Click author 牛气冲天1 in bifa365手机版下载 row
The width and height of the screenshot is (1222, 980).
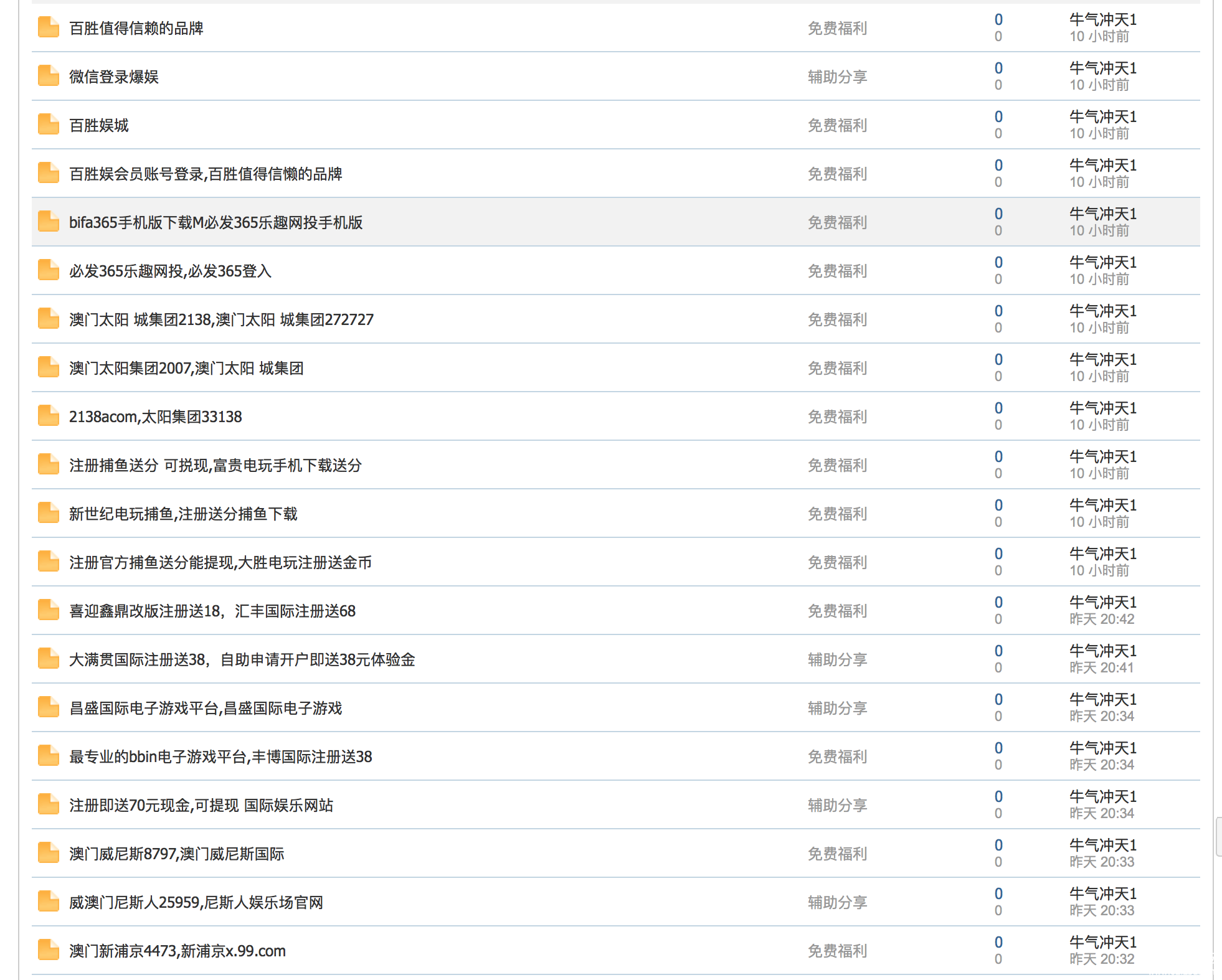click(x=1103, y=214)
